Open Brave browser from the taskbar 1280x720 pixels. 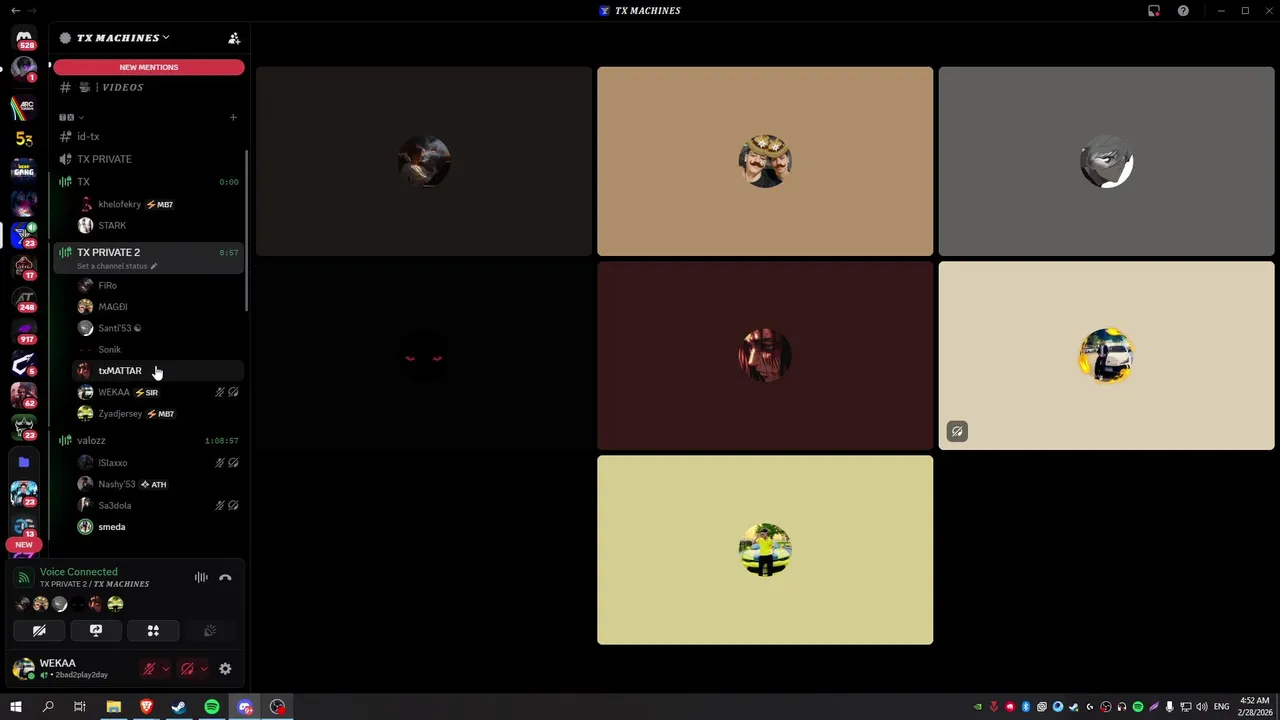tap(146, 707)
